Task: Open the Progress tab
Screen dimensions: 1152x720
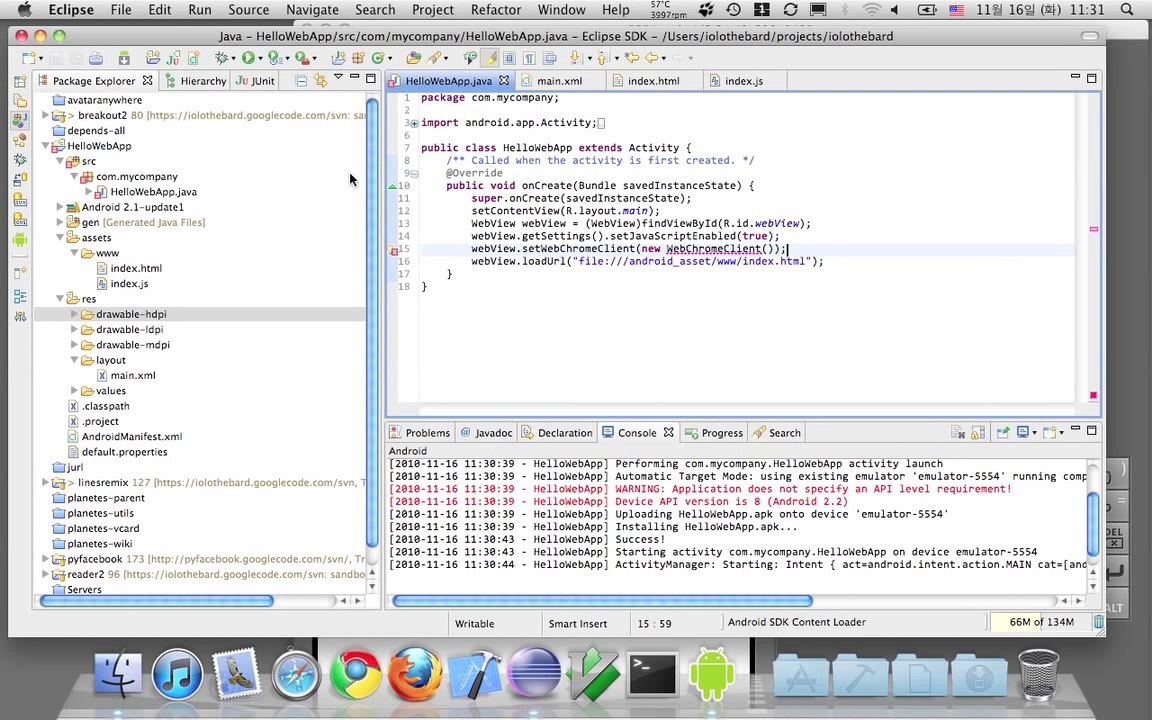Action: tap(714, 433)
